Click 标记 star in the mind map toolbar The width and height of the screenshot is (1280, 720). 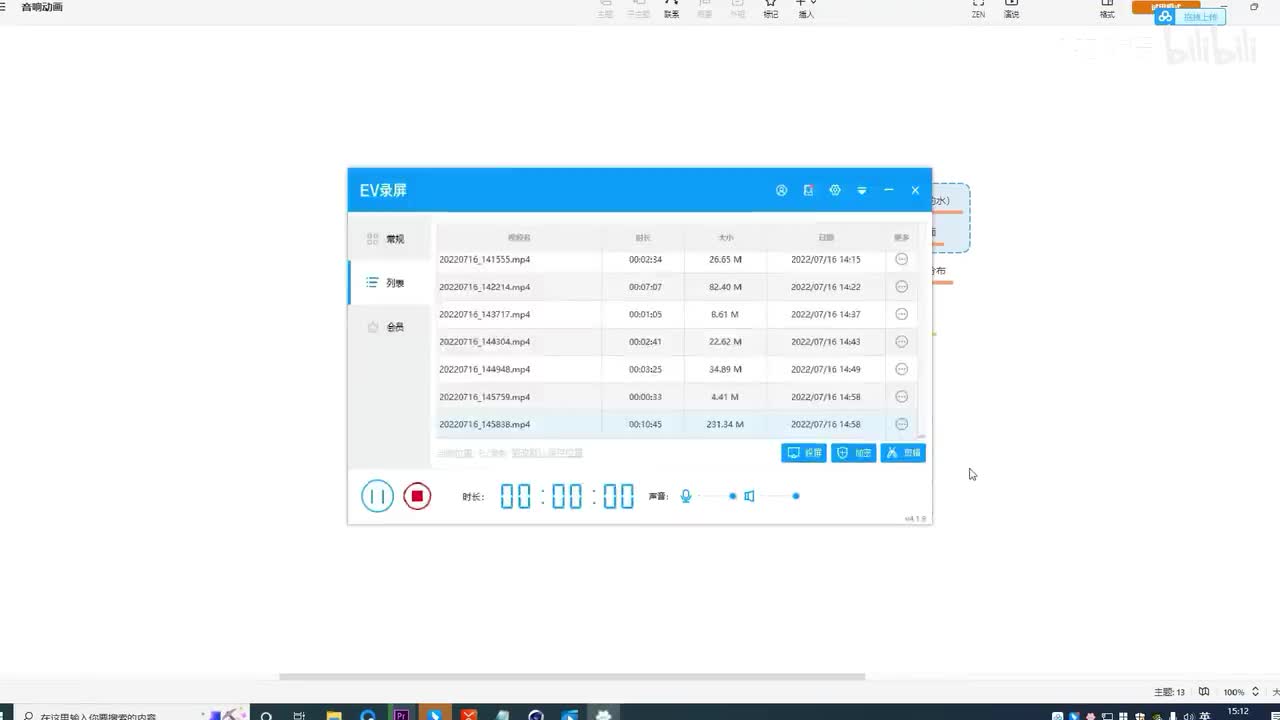point(770,9)
